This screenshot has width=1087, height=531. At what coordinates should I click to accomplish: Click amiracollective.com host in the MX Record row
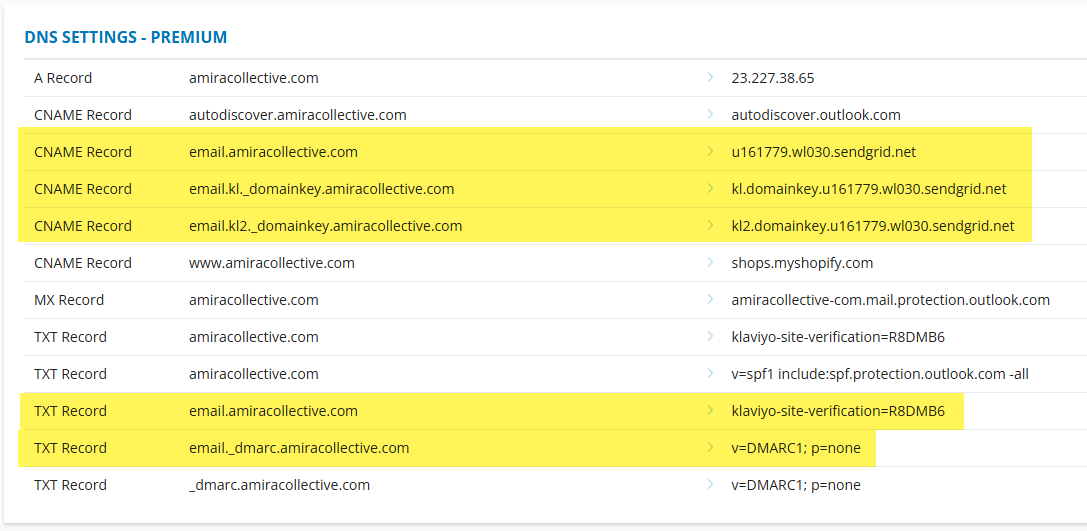pos(254,300)
